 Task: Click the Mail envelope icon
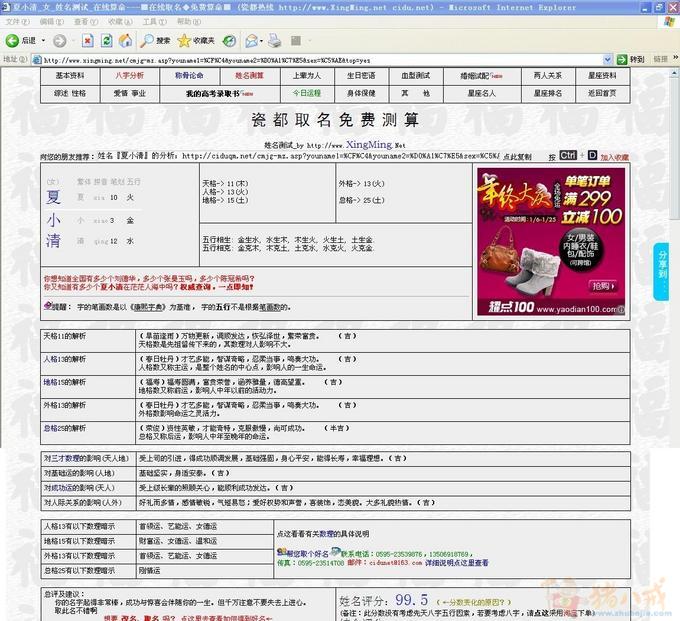[x=252, y=41]
